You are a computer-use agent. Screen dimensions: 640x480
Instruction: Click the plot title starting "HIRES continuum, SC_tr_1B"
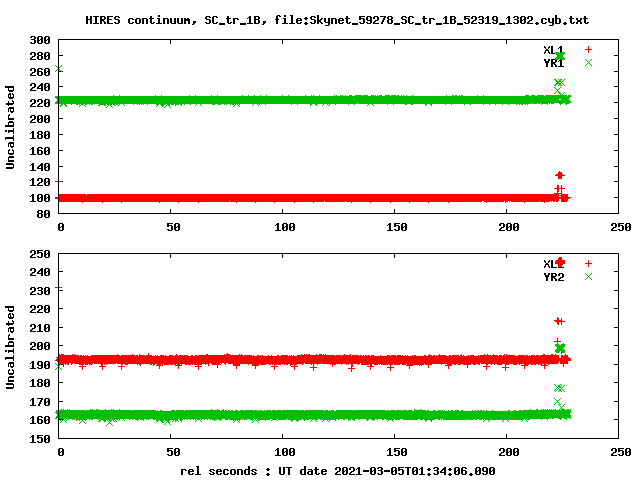click(x=337, y=20)
